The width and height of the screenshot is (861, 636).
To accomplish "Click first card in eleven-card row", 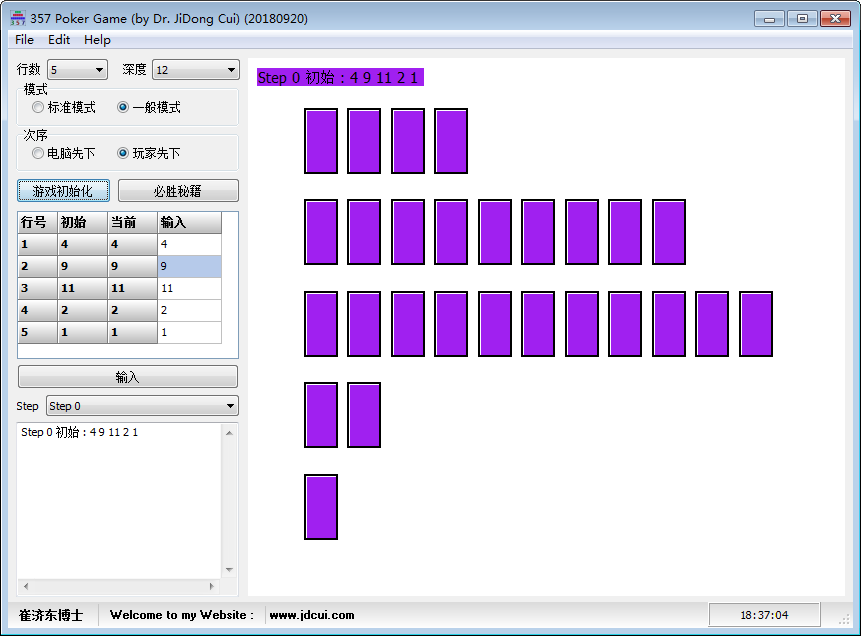I will [321, 324].
